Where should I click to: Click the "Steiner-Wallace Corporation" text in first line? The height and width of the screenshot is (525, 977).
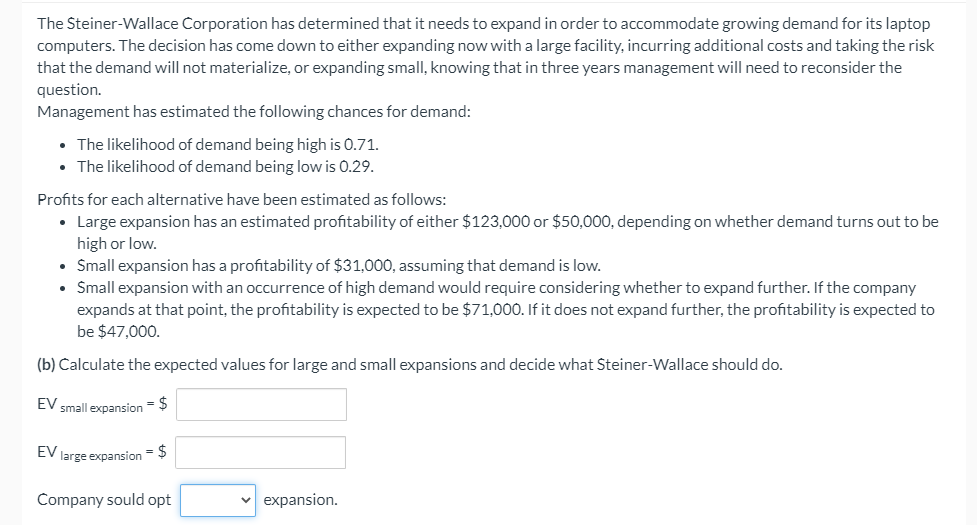165,23
